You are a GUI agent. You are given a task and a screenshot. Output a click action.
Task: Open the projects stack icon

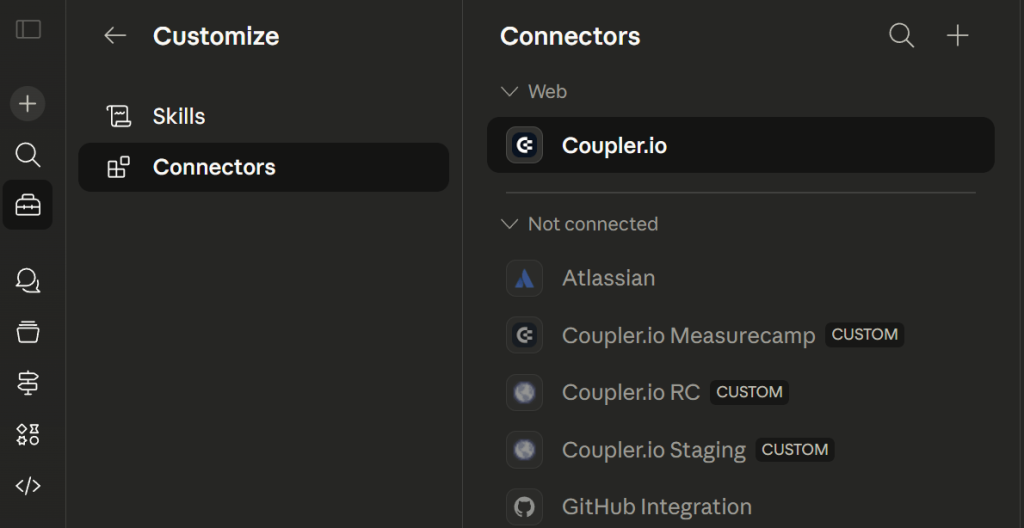28,332
